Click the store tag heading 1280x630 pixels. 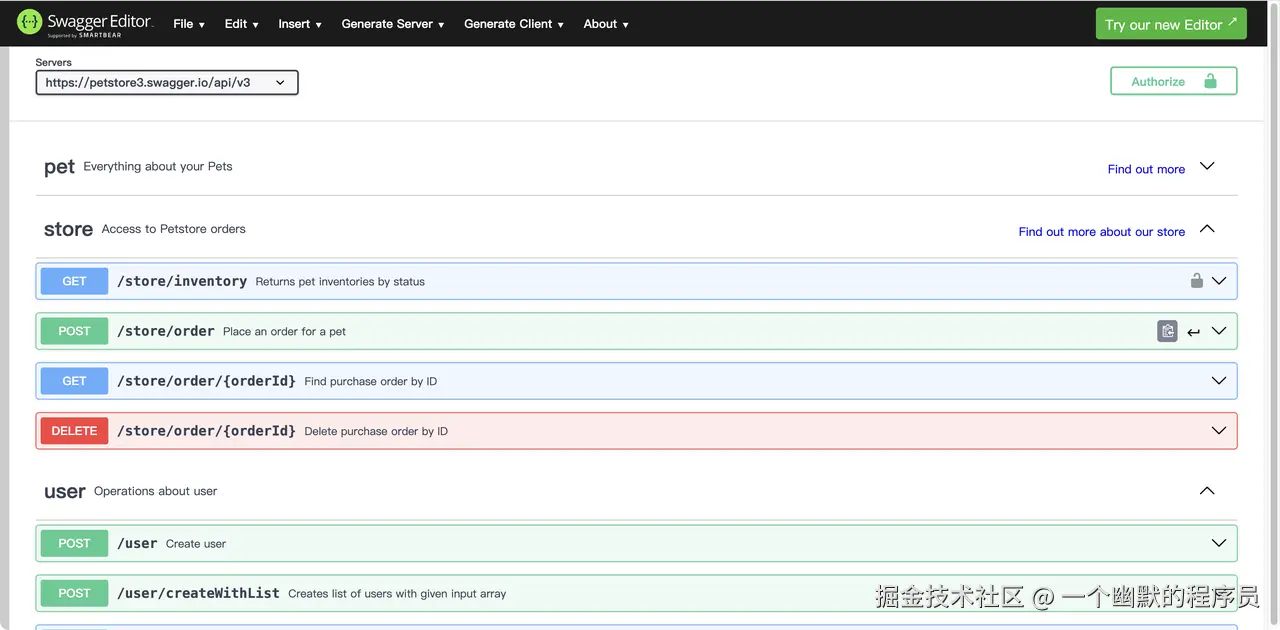pos(68,229)
